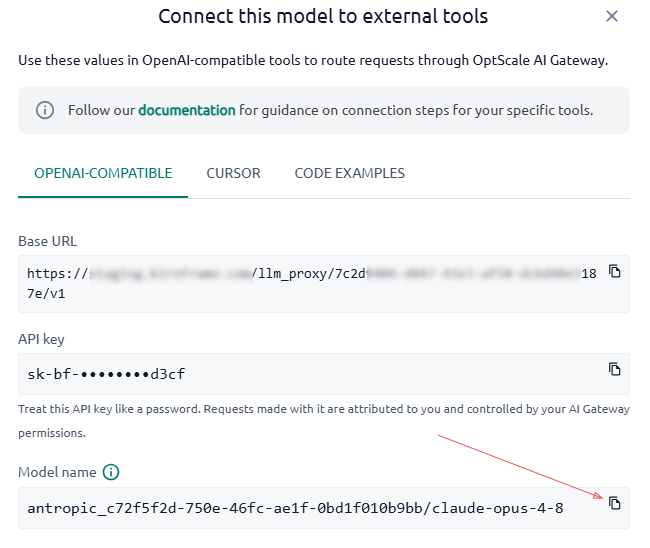The height and width of the screenshot is (548, 650).
Task: Show the Model name info tooltip
Action: (111, 472)
